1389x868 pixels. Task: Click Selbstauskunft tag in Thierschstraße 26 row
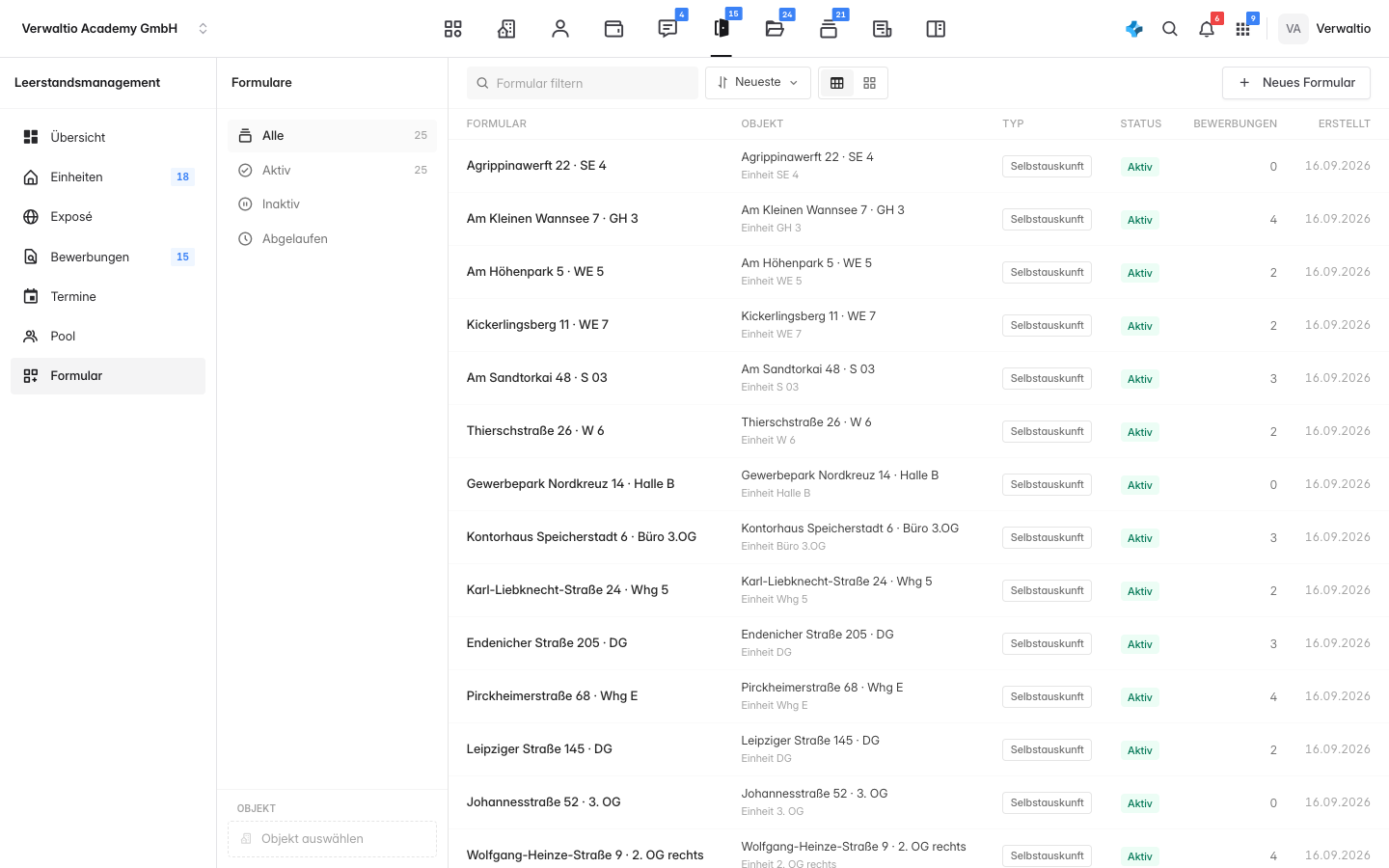pos(1047,431)
